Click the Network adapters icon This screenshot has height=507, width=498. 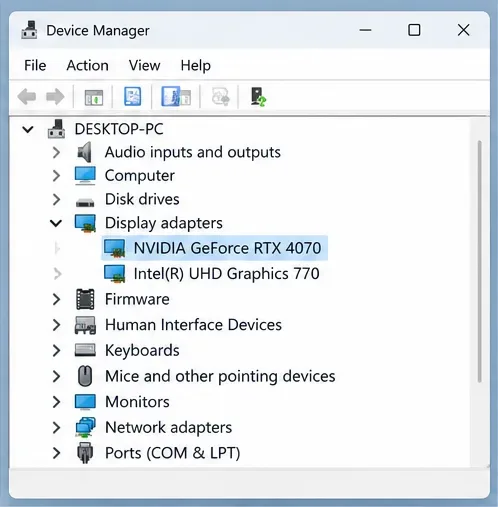pos(85,427)
